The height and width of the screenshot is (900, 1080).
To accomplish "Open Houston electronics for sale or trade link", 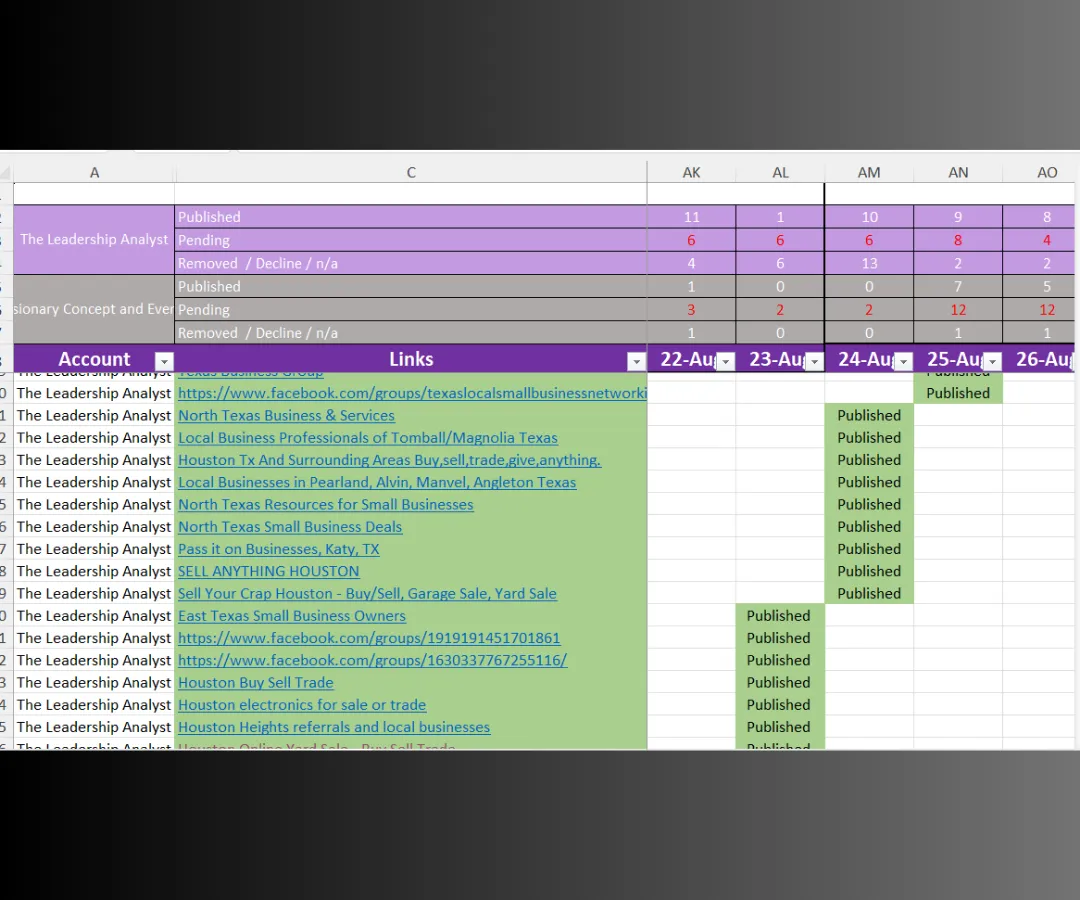I will tap(302, 704).
